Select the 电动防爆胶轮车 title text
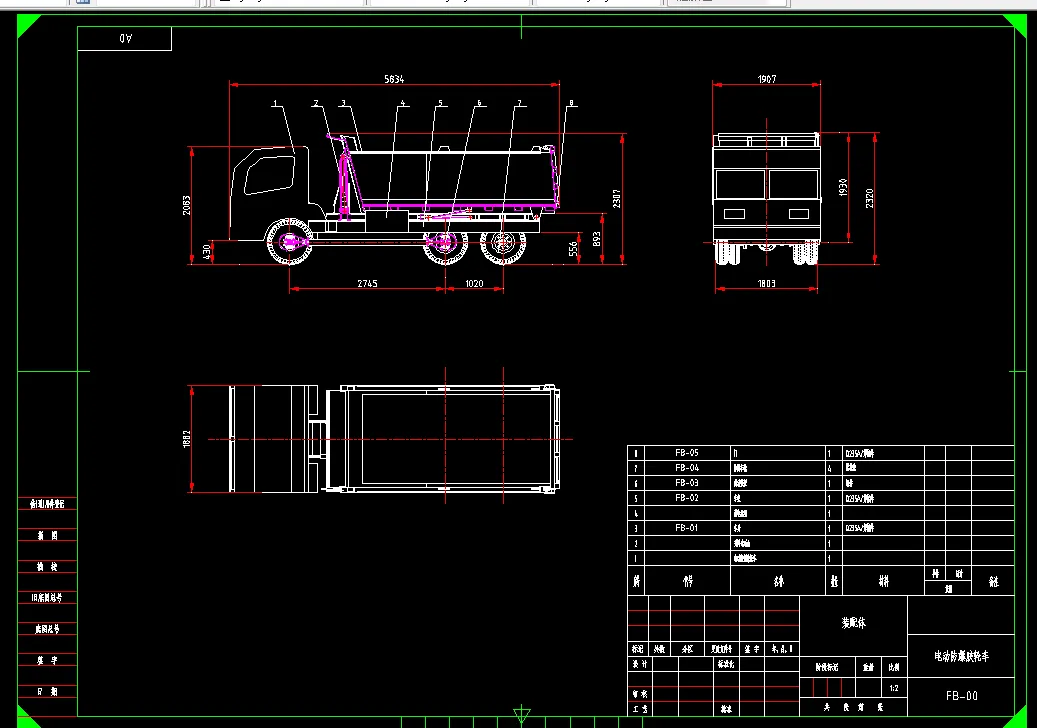Viewport: 1037px width, 728px height. click(x=962, y=656)
